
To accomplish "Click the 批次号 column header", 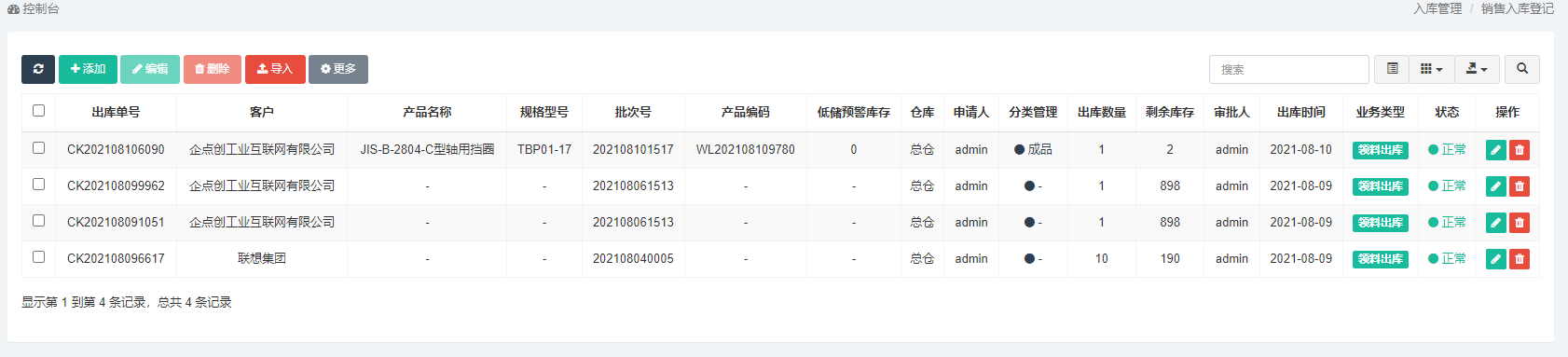I will 633,112.
